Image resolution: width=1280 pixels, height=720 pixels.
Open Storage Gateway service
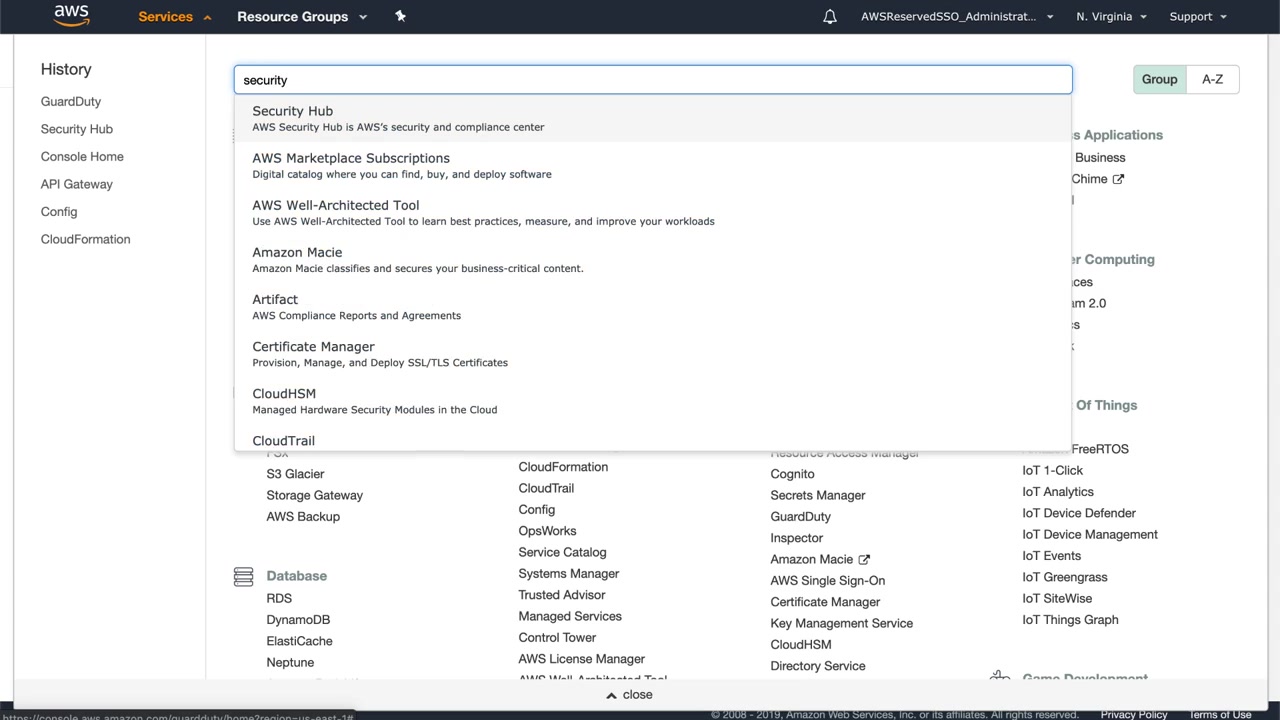[314, 495]
